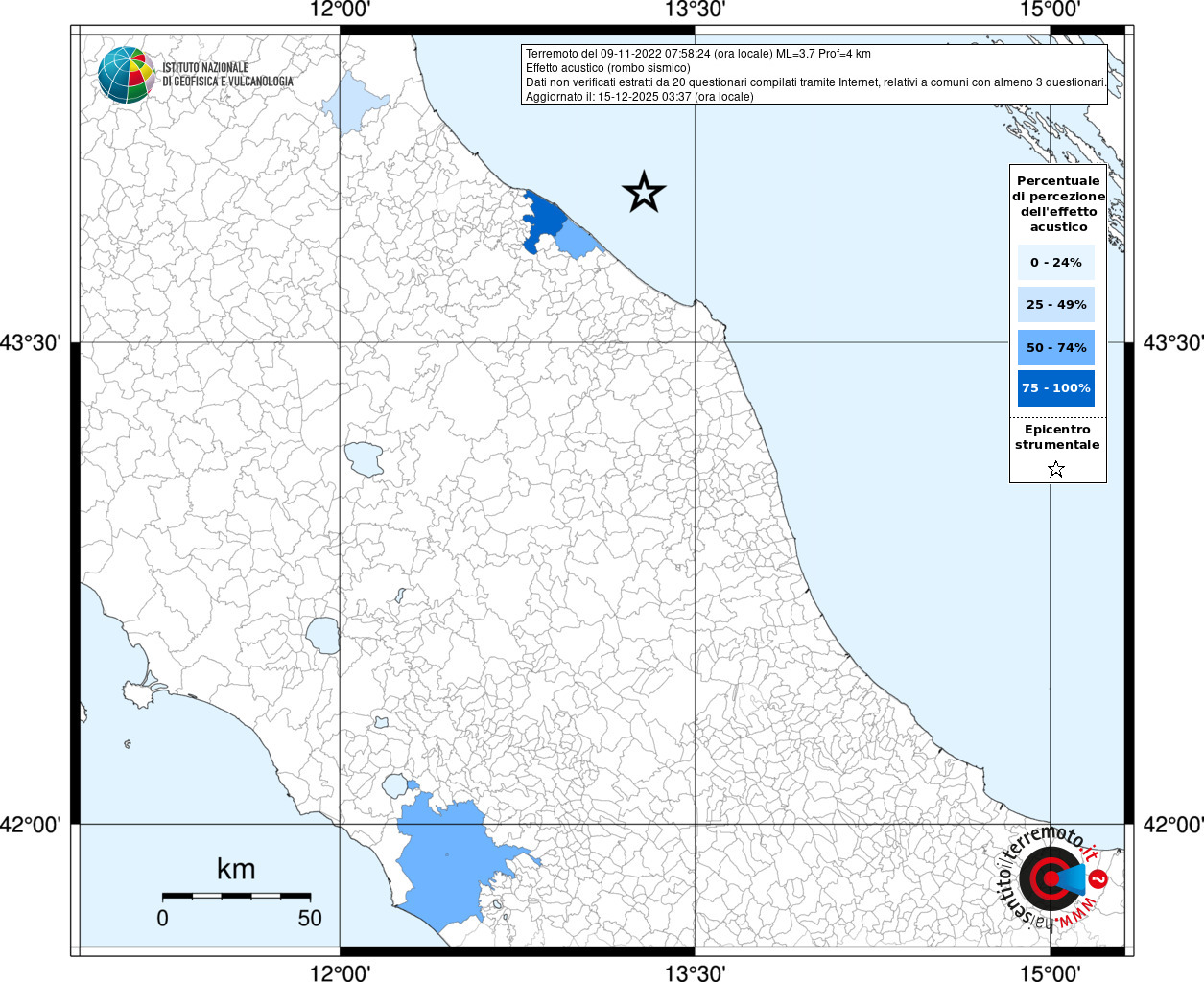1204x982 pixels.
Task: Click the INGV globe logo
Action: point(127,75)
